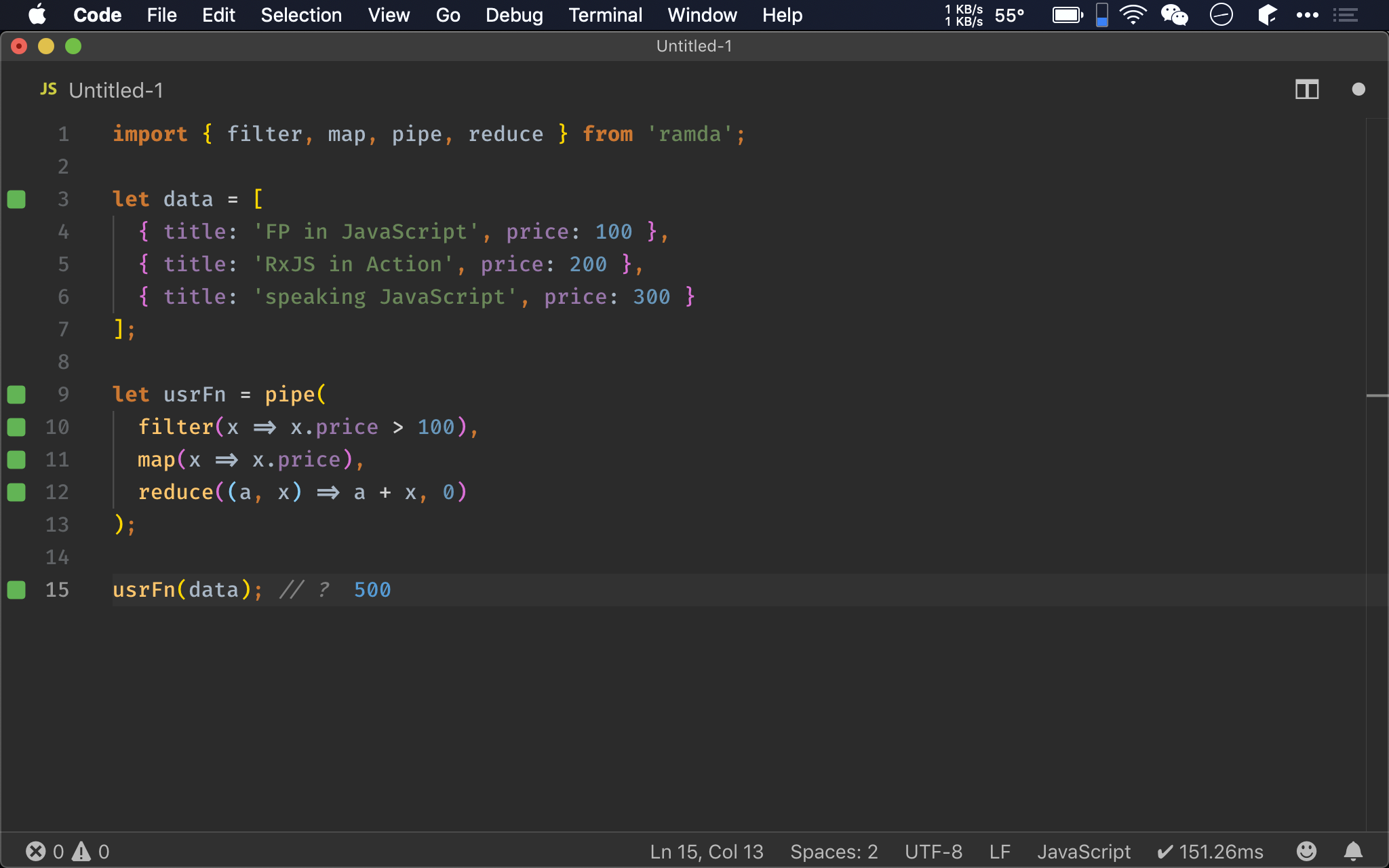This screenshot has width=1389, height=868.
Task: Click the green coverage marker on line 9
Action: [x=16, y=395]
